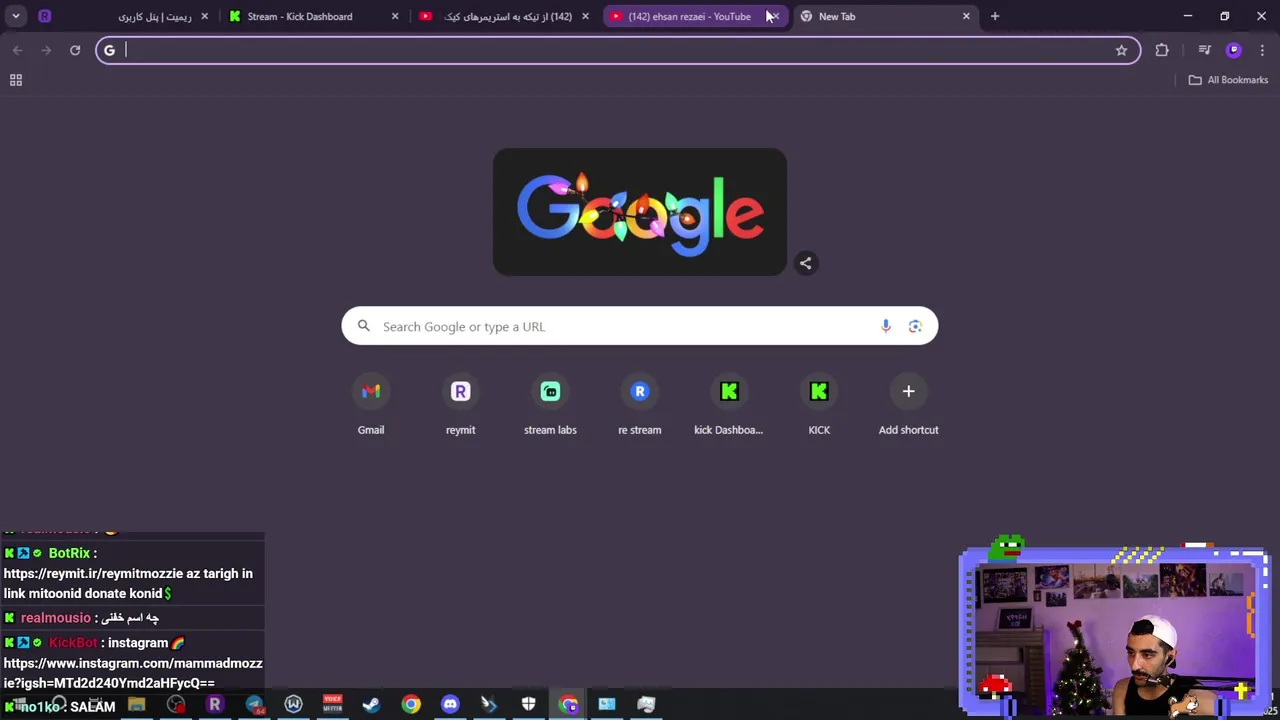Switch to the Reymit user panel tab

tap(124, 16)
